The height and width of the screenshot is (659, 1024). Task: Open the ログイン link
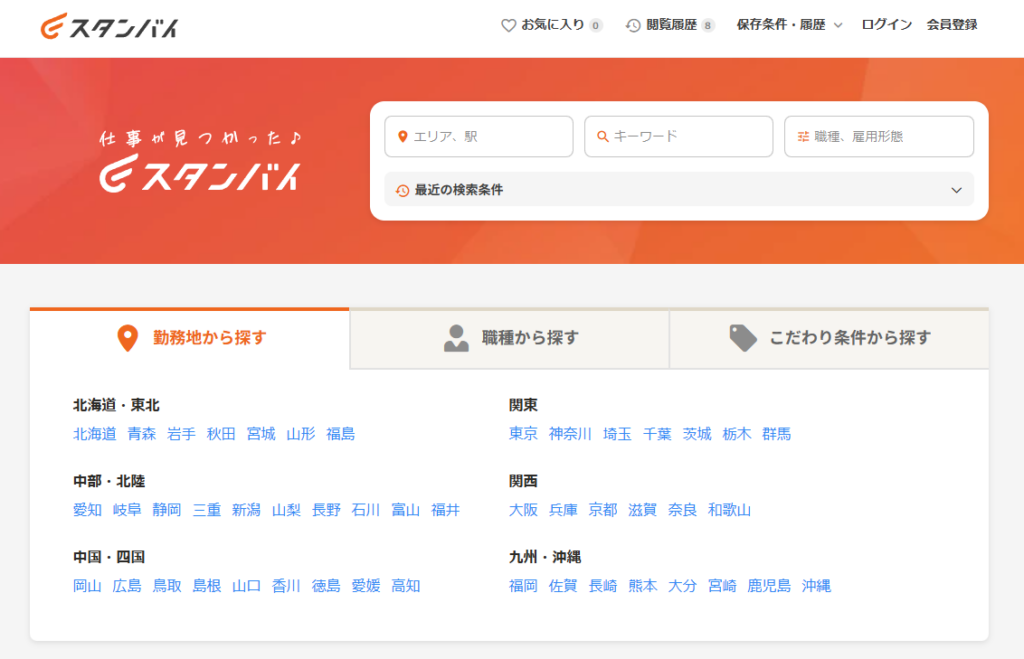coord(886,25)
